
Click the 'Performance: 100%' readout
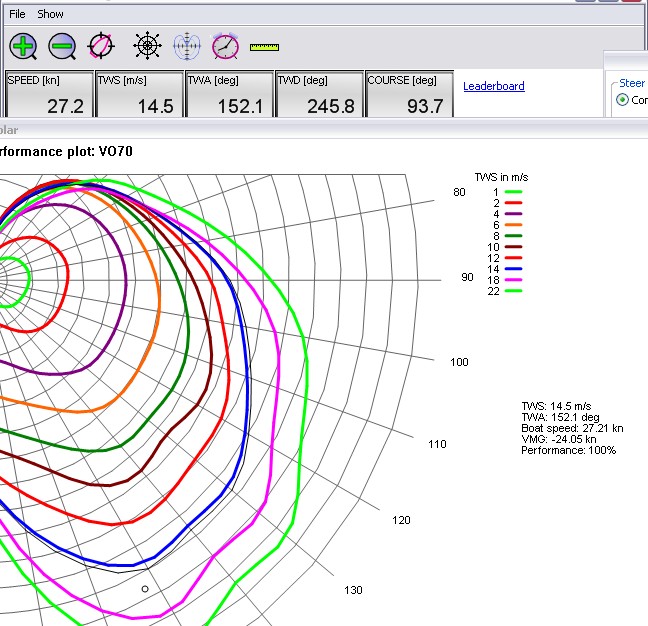tap(568, 450)
